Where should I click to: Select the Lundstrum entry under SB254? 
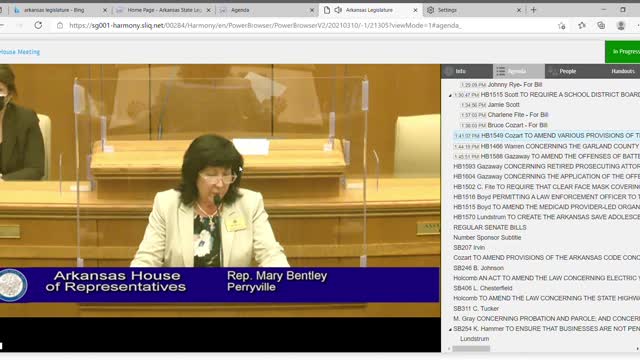pyautogui.click(x=474, y=339)
